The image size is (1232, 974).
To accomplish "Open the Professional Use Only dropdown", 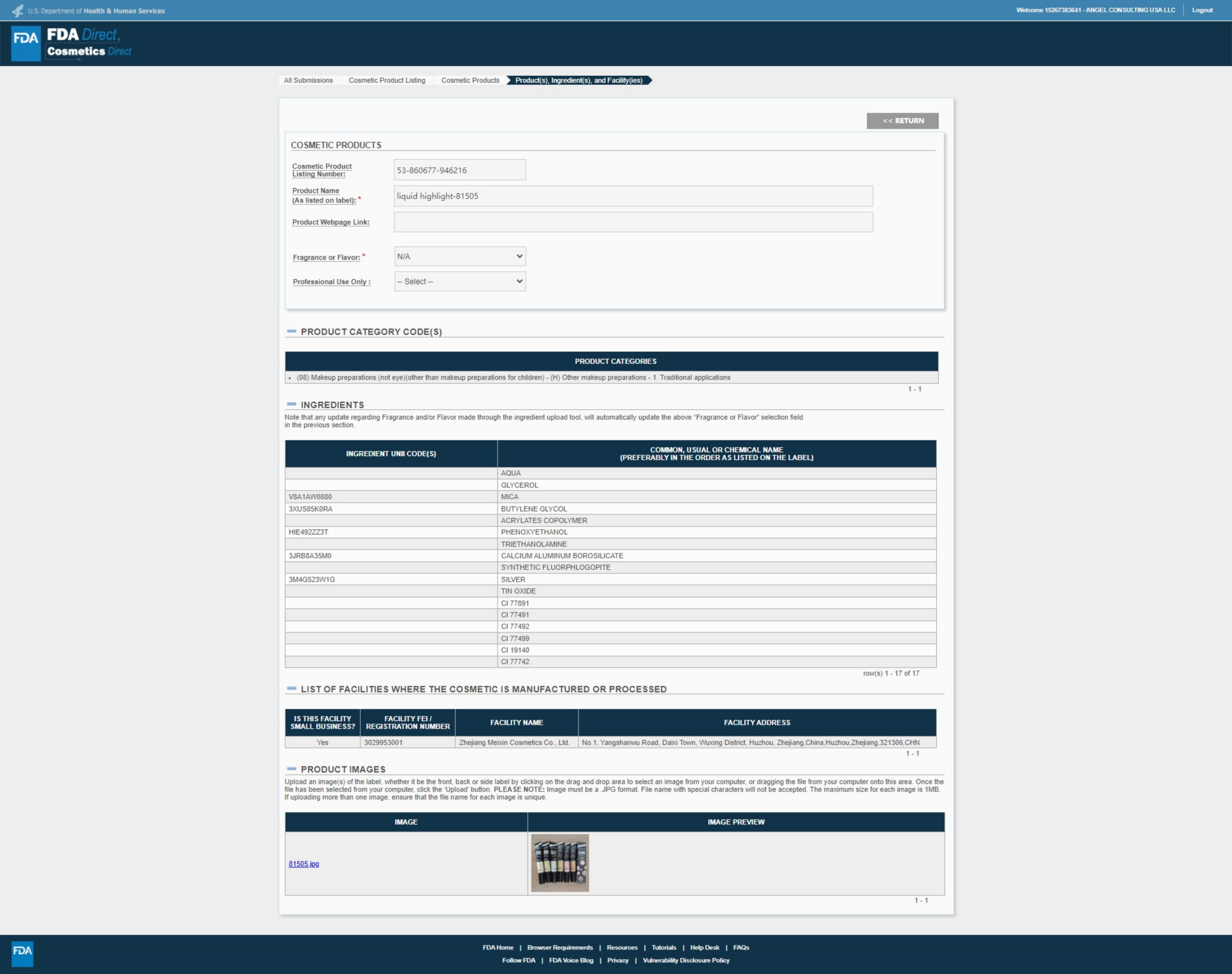I will pyautogui.click(x=460, y=281).
